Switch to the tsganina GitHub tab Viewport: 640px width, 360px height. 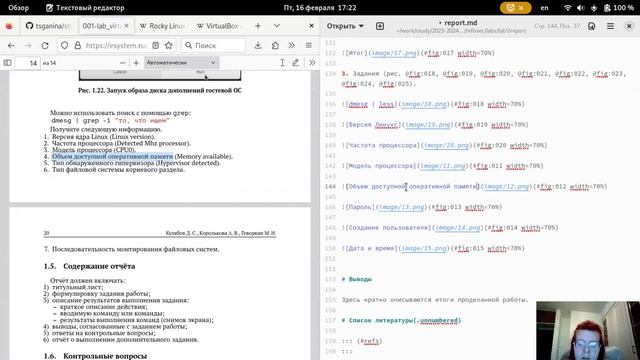click(x=48, y=26)
